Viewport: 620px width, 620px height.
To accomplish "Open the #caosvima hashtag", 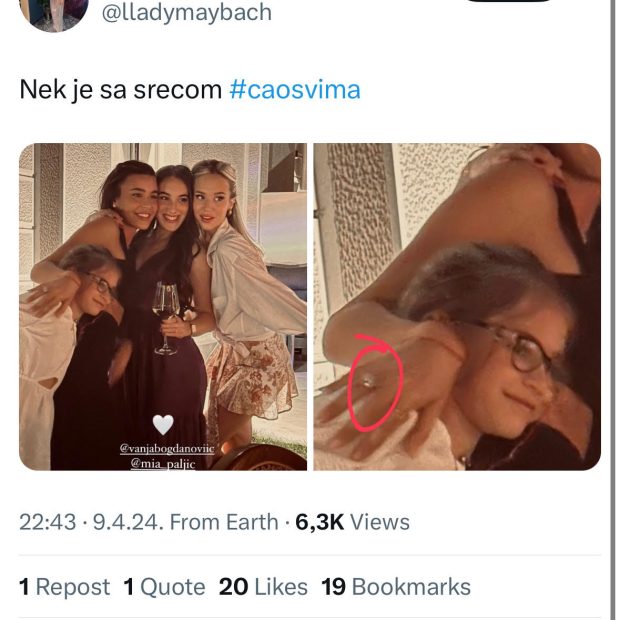I will [295, 90].
